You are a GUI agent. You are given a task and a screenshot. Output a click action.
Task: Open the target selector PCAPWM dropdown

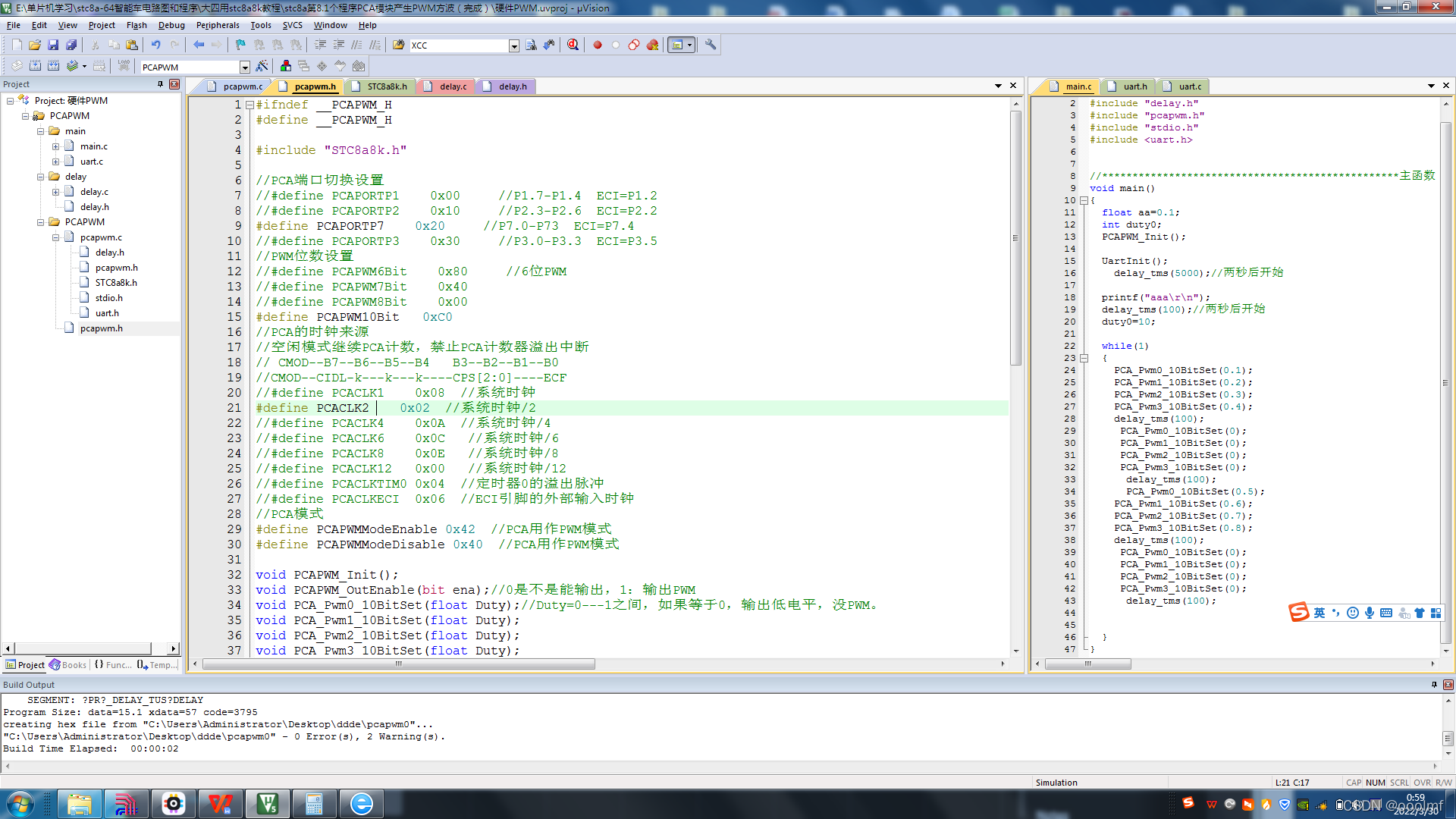pyautogui.click(x=244, y=67)
